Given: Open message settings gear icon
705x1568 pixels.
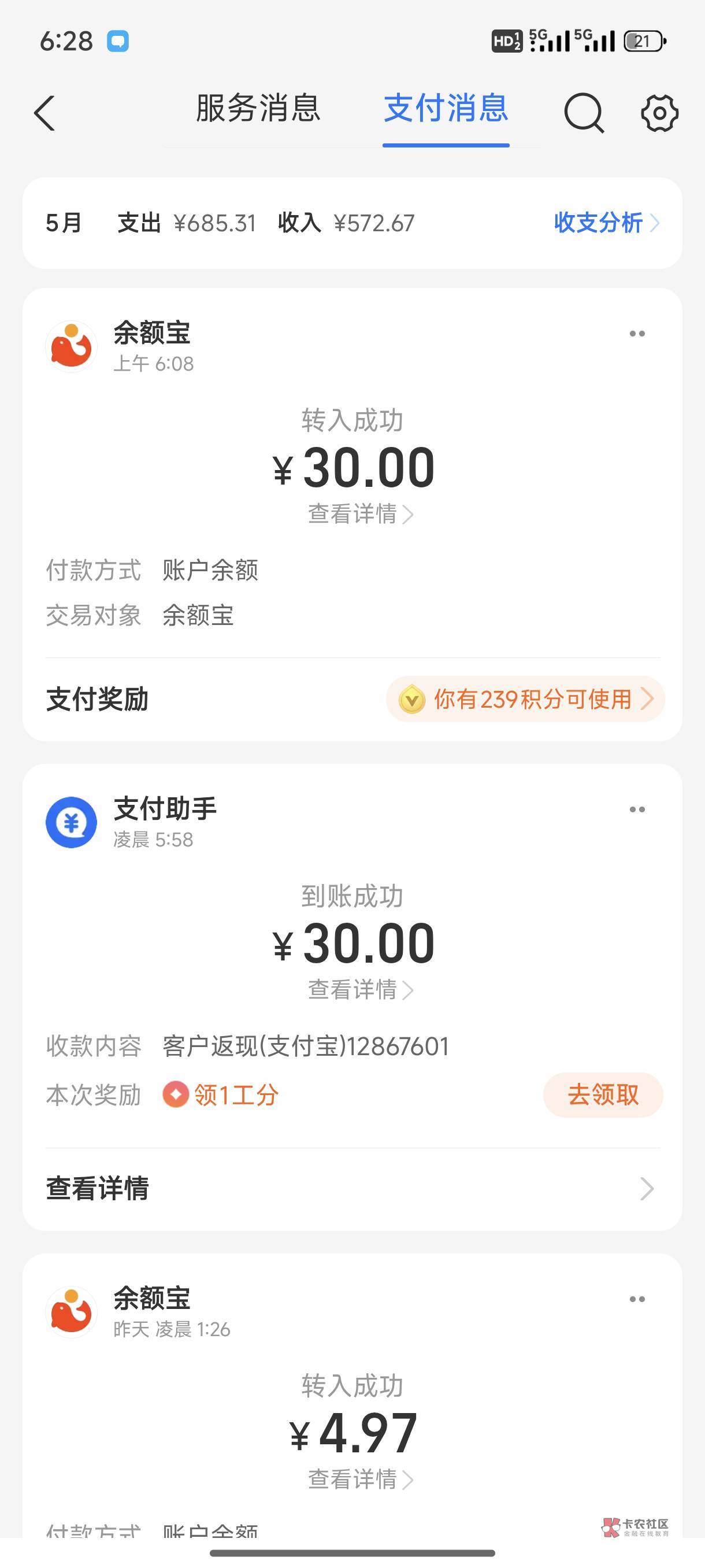Looking at the screenshot, I should coord(659,113).
